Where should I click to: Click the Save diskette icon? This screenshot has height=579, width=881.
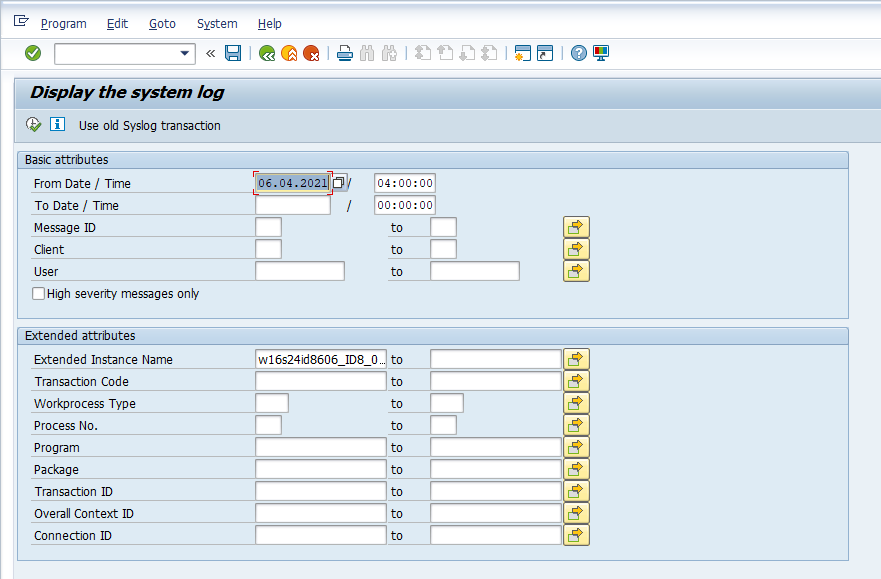tap(233, 53)
